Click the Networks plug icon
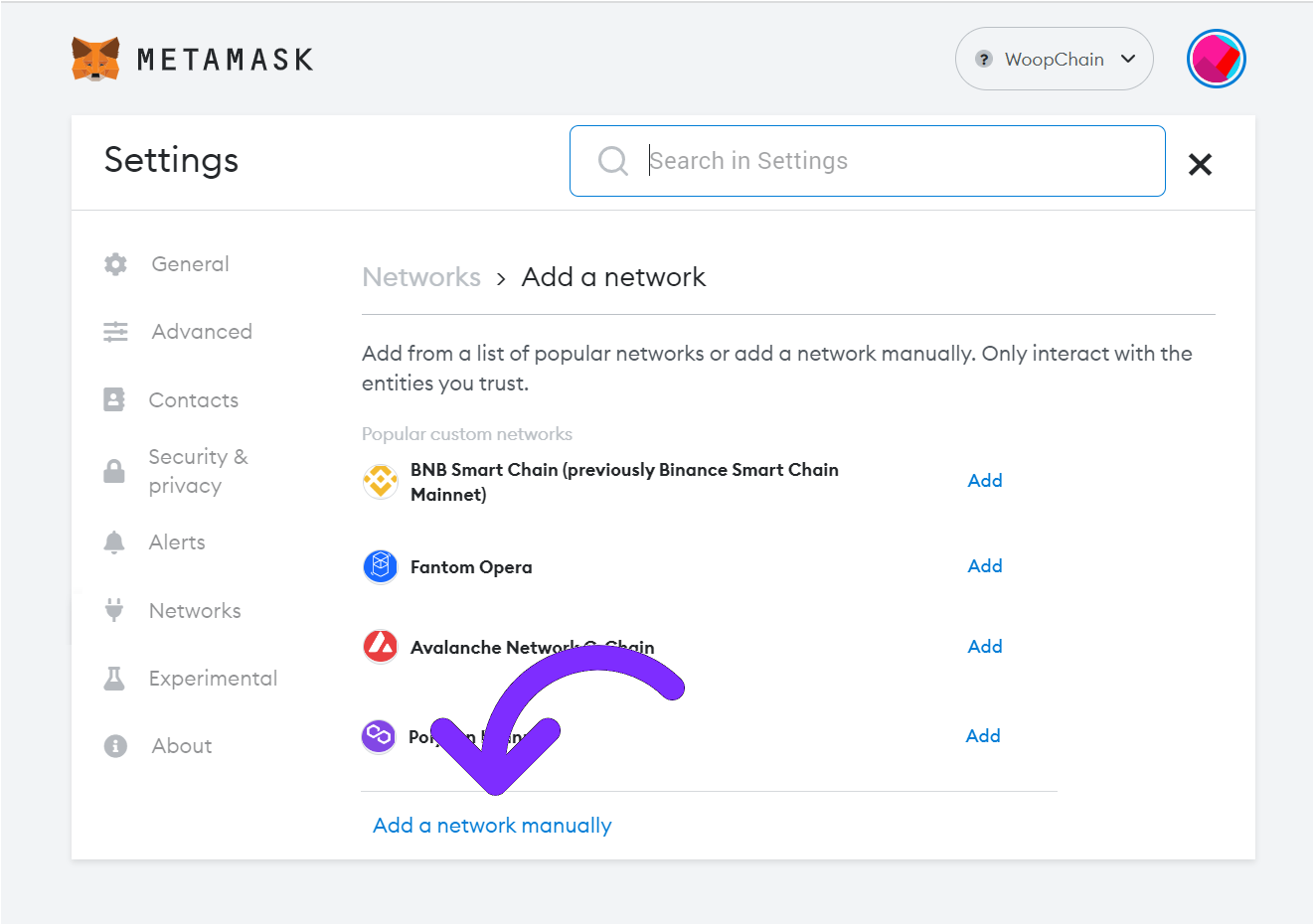Screen dimensions: 1314x924 [x=114, y=610]
